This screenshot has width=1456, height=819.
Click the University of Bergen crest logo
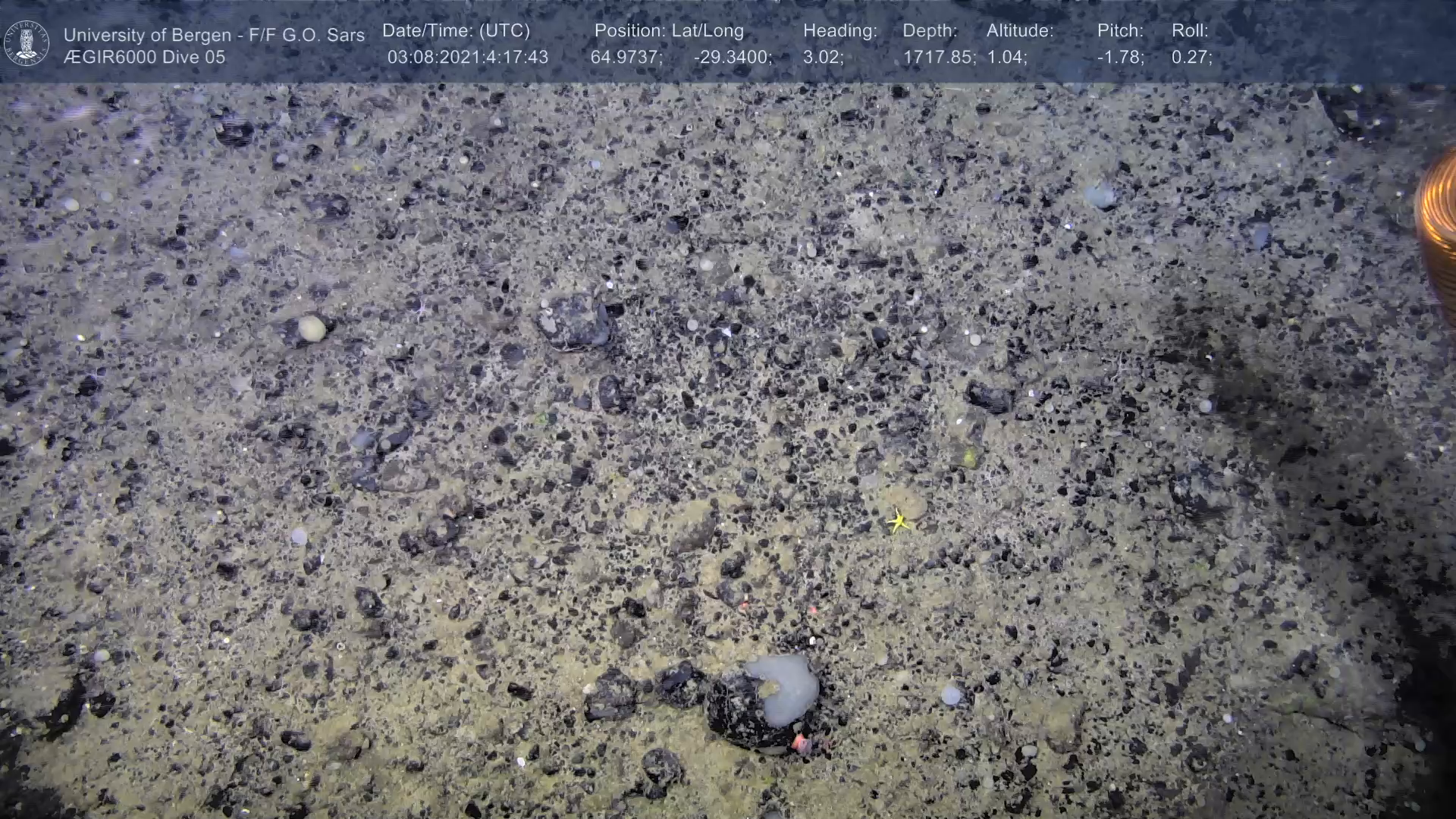point(27,43)
